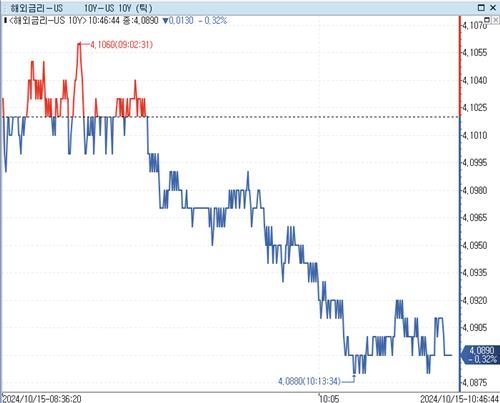Click the 4.0950 tick on the price axis
This screenshot has height=403, width=500.
pyautogui.click(x=474, y=245)
